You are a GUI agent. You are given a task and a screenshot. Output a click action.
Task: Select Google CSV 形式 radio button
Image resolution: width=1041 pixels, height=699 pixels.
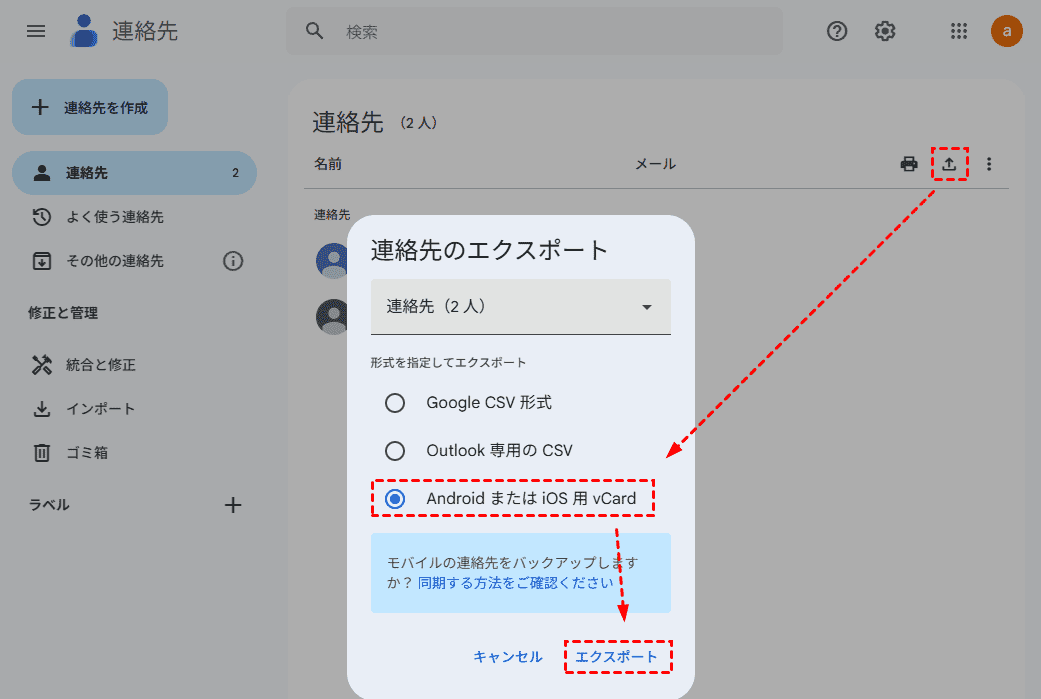[395, 403]
